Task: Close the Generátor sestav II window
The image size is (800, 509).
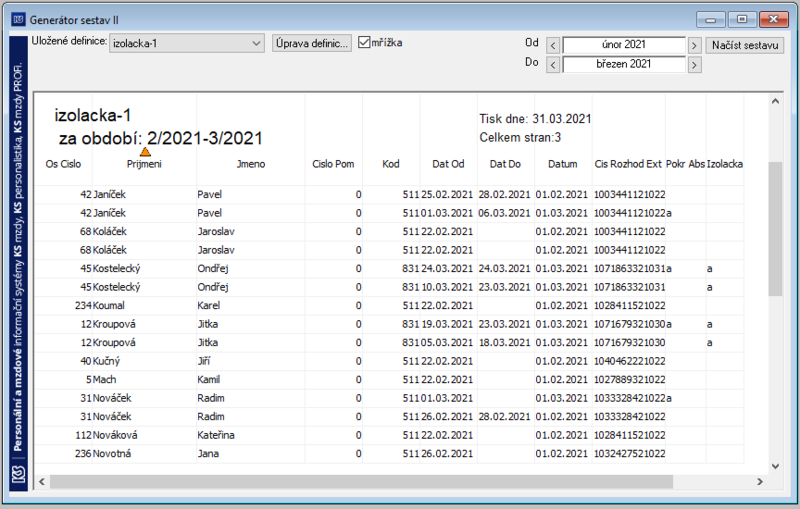Action: pyautogui.click(x=773, y=19)
